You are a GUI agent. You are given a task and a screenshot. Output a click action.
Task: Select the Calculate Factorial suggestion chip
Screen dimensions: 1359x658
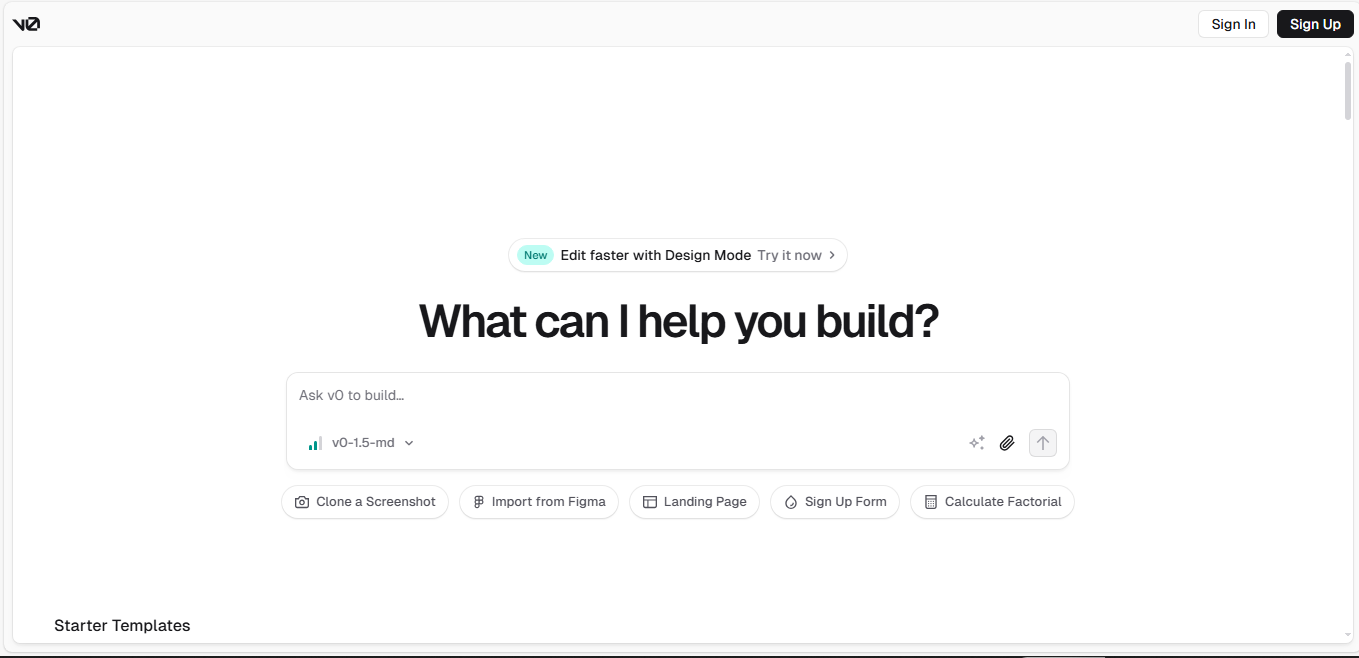(992, 502)
